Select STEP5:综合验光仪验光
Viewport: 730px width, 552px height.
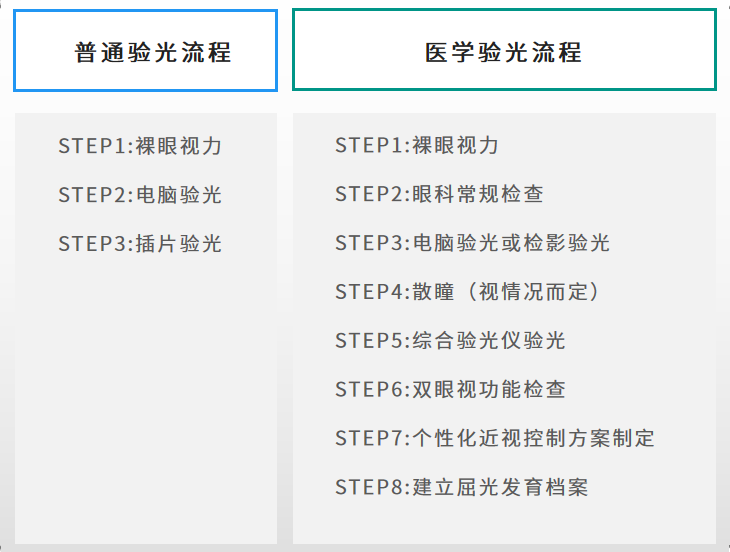450,341
